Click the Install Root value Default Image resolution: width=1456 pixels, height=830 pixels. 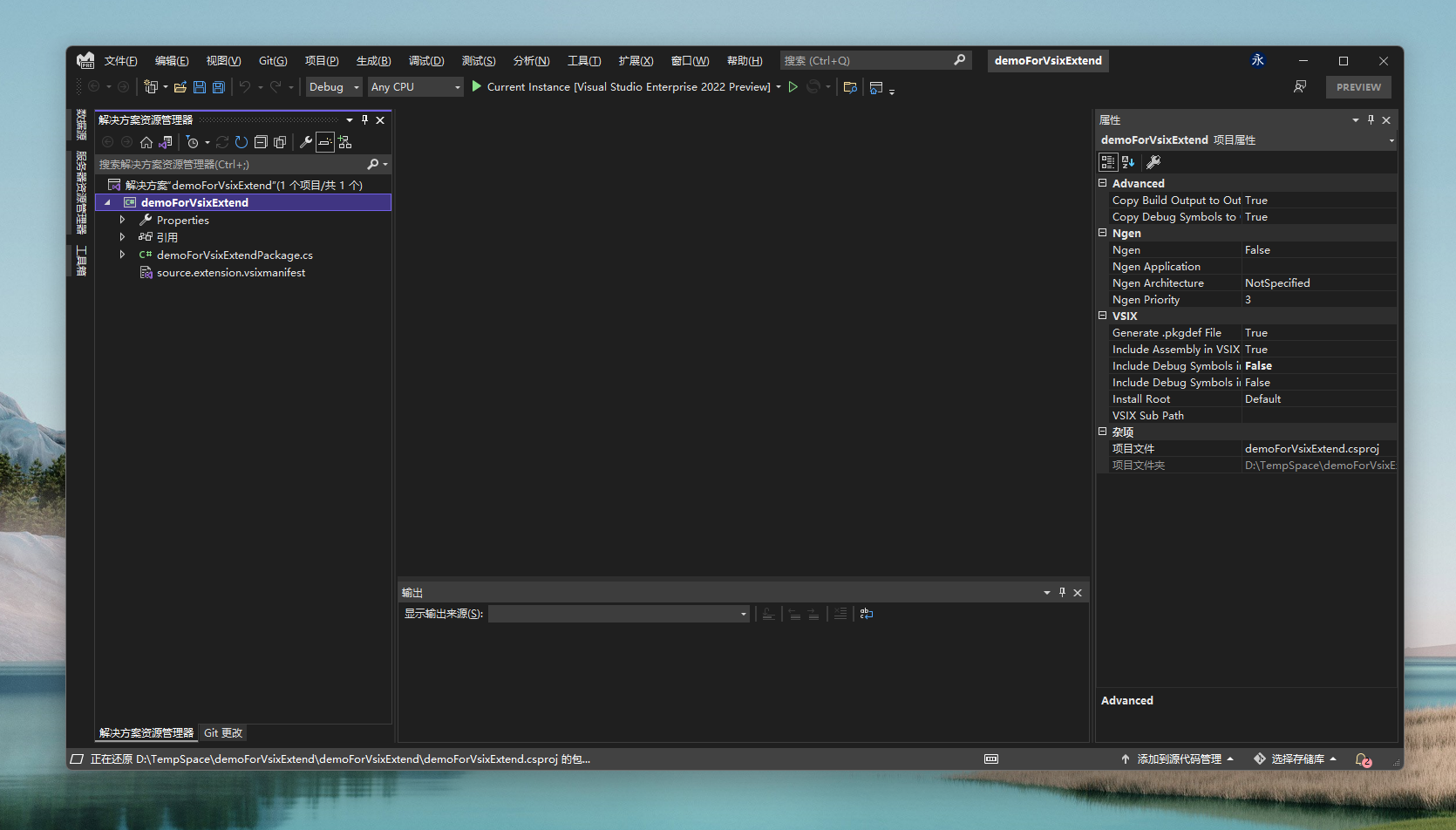tap(1262, 399)
